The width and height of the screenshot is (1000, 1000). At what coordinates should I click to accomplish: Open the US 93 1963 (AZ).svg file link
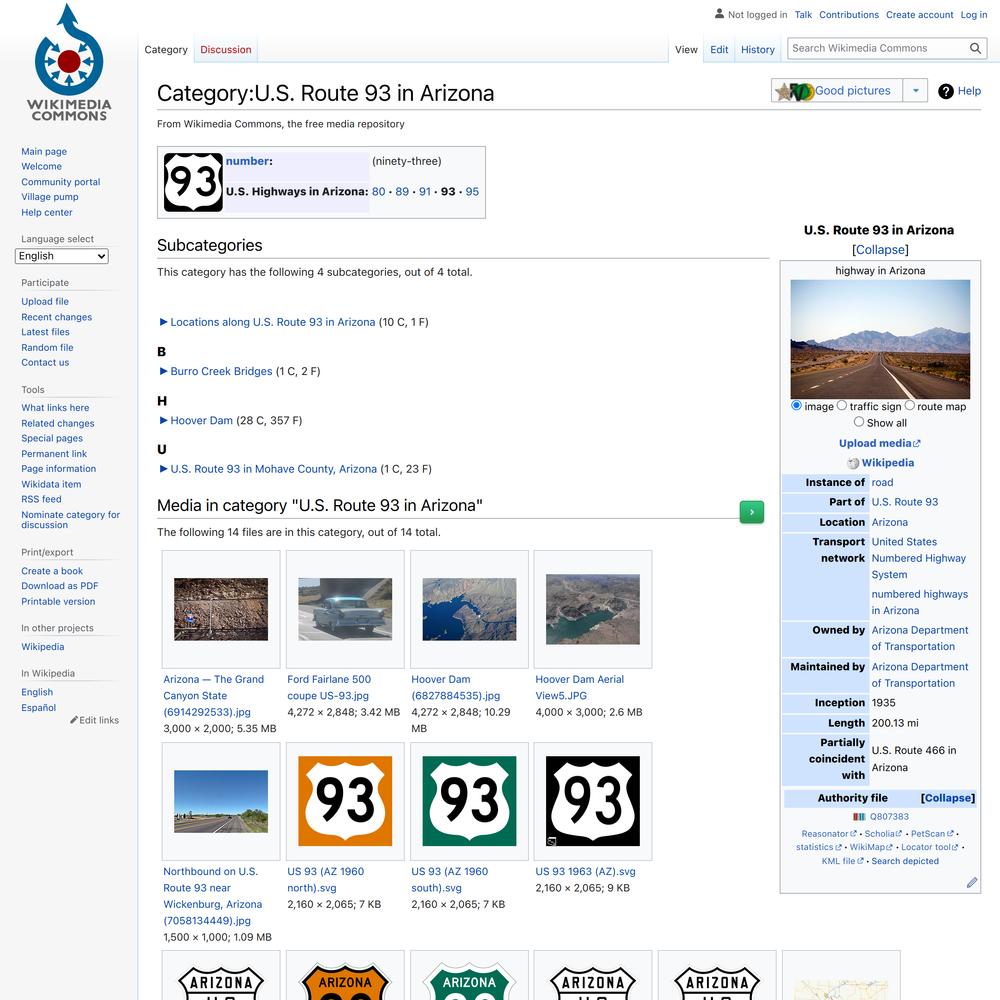coord(585,871)
